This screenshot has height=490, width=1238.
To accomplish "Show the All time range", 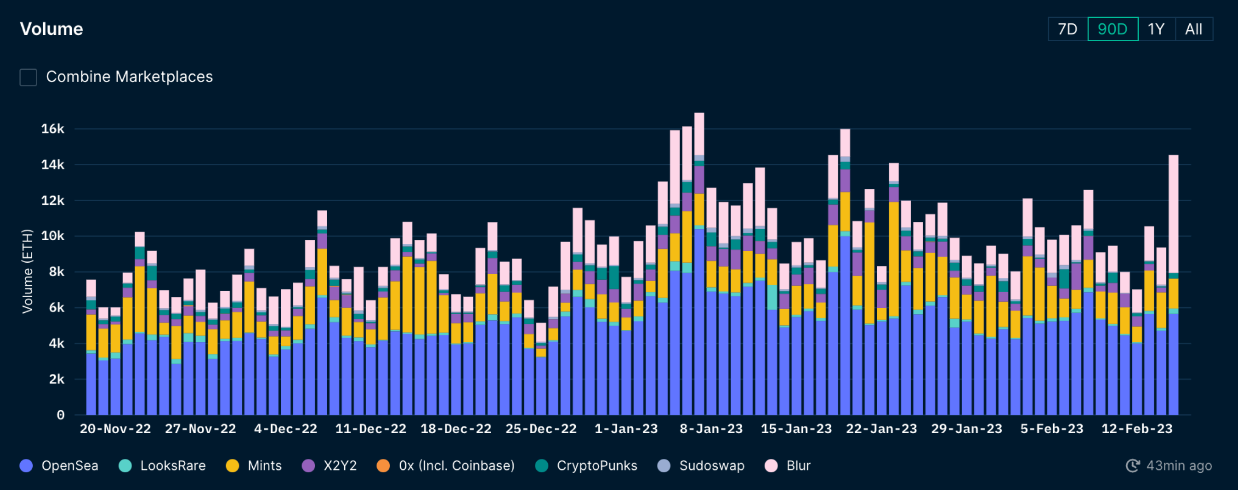I will click(x=1193, y=29).
